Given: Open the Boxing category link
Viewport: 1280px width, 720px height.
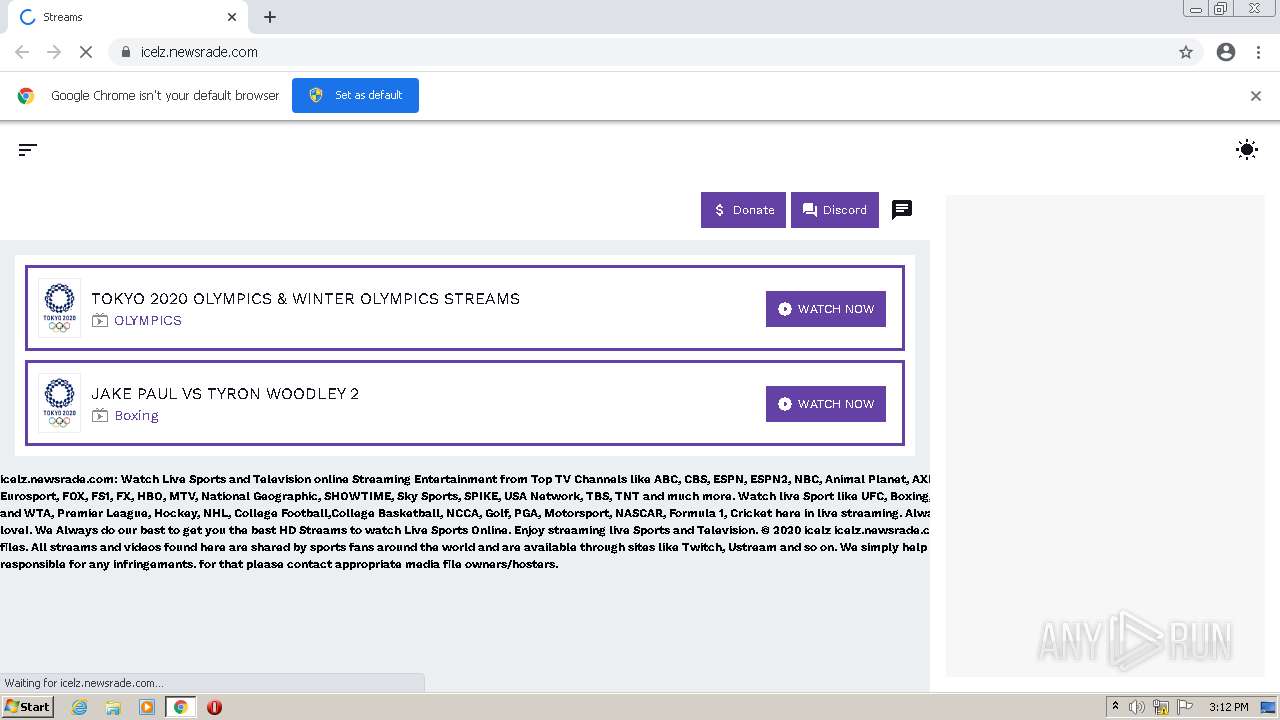Looking at the screenshot, I should click(x=136, y=416).
